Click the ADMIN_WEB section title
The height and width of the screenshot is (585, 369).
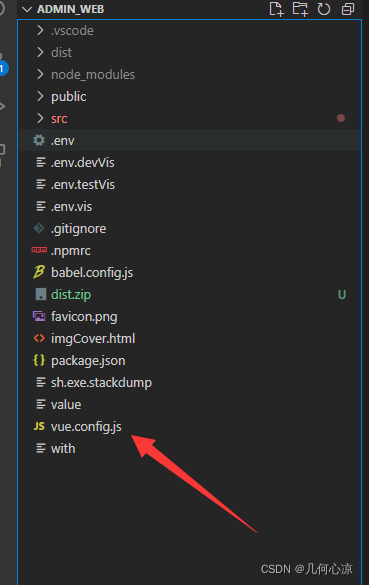coord(71,9)
